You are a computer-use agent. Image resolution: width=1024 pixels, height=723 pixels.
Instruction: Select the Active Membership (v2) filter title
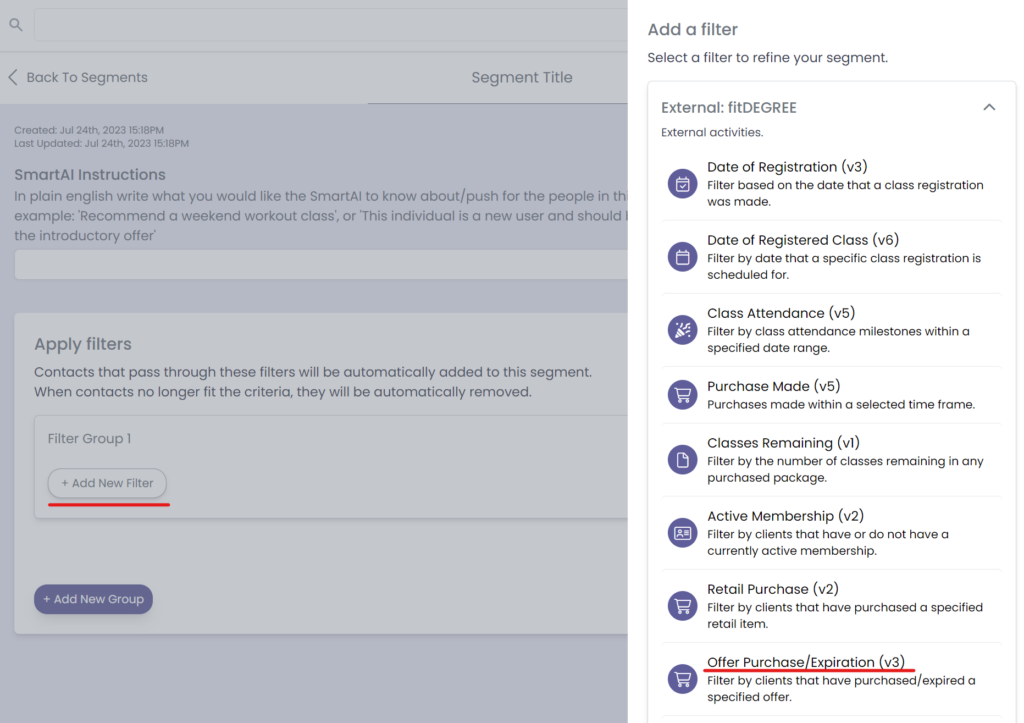point(784,516)
